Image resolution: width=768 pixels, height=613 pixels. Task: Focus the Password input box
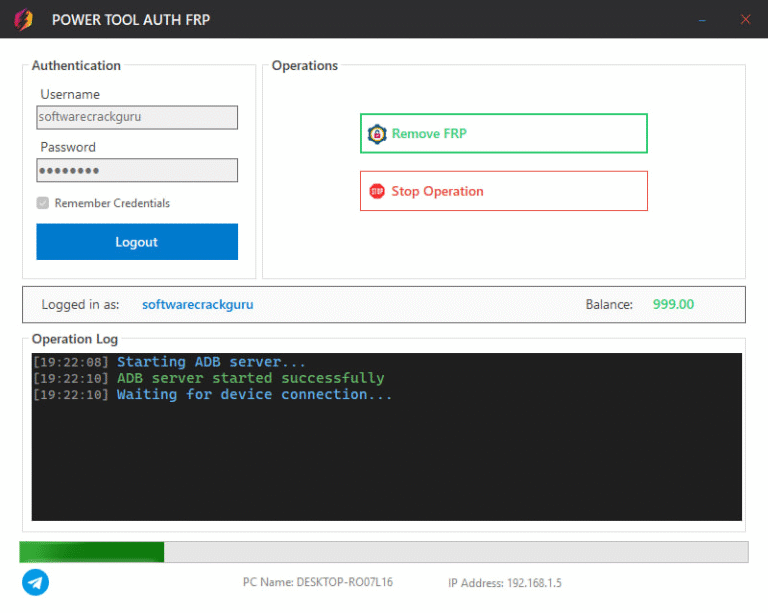pos(137,170)
